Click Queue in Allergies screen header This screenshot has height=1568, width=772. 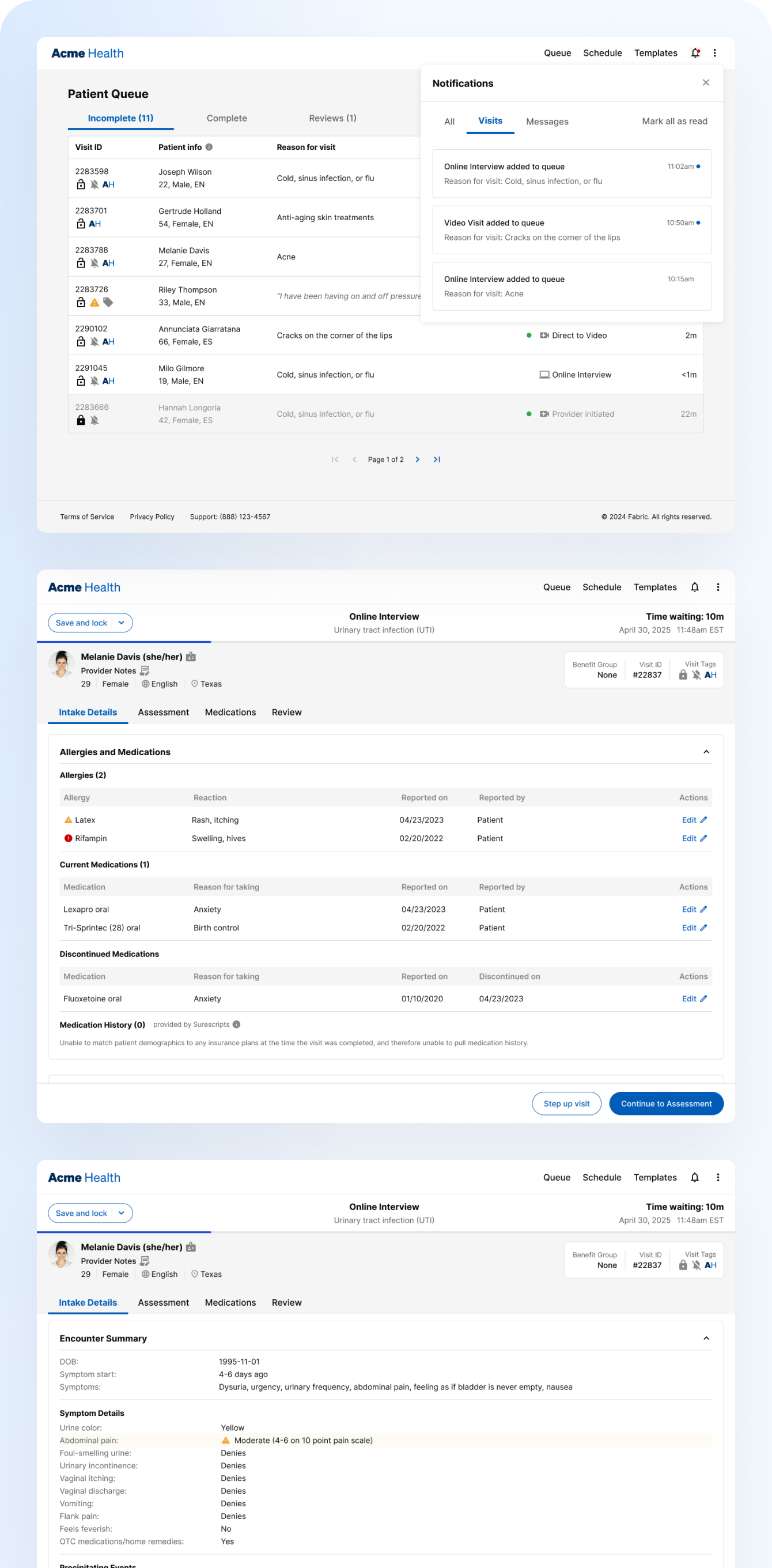coord(557,587)
